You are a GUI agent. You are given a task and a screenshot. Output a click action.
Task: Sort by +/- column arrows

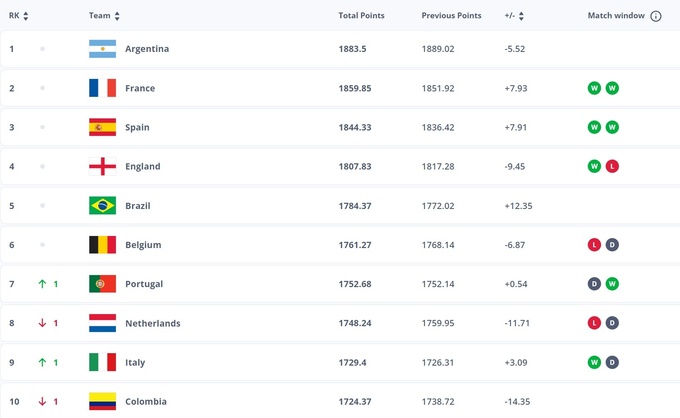coord(521,16)
